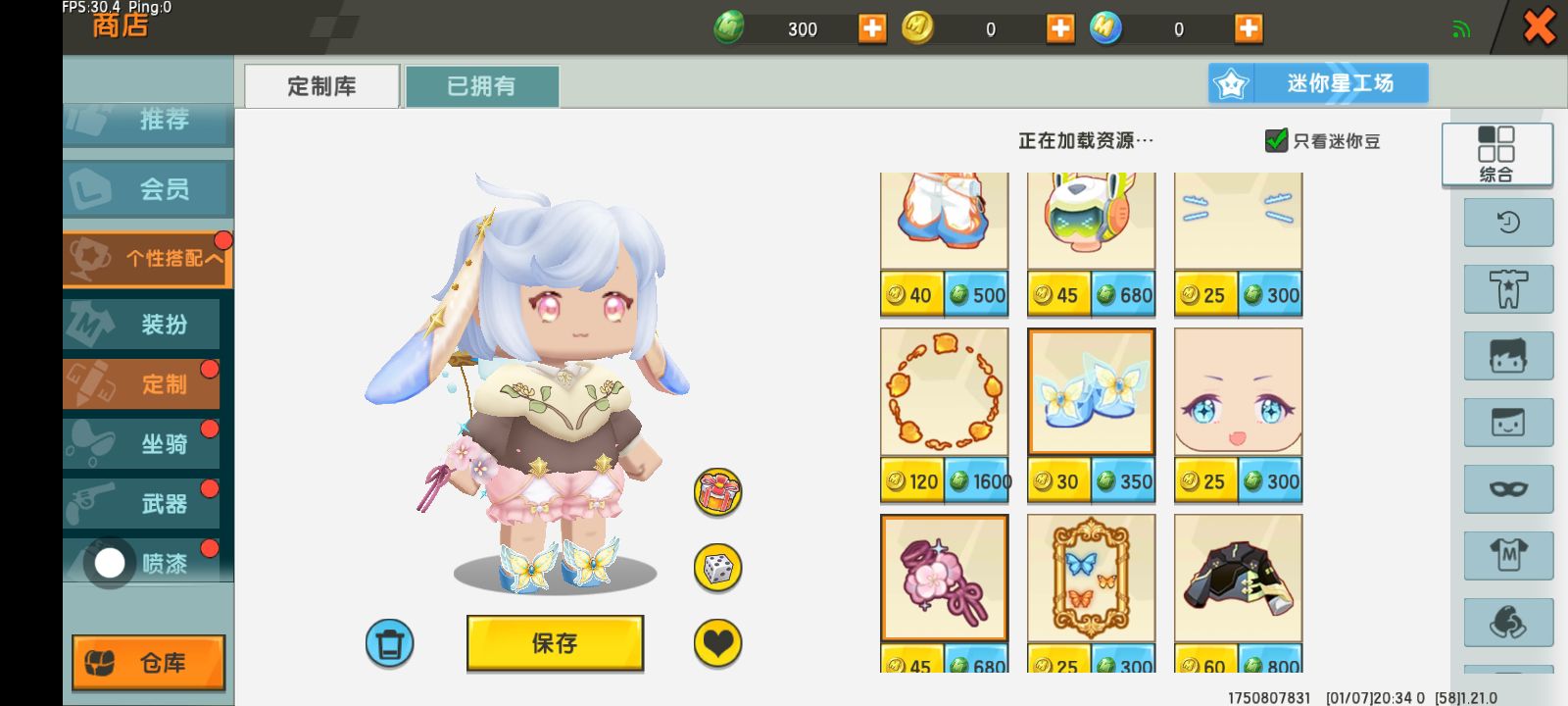
Task: Click the trash can clear-outfit icon
Action: 390,643
